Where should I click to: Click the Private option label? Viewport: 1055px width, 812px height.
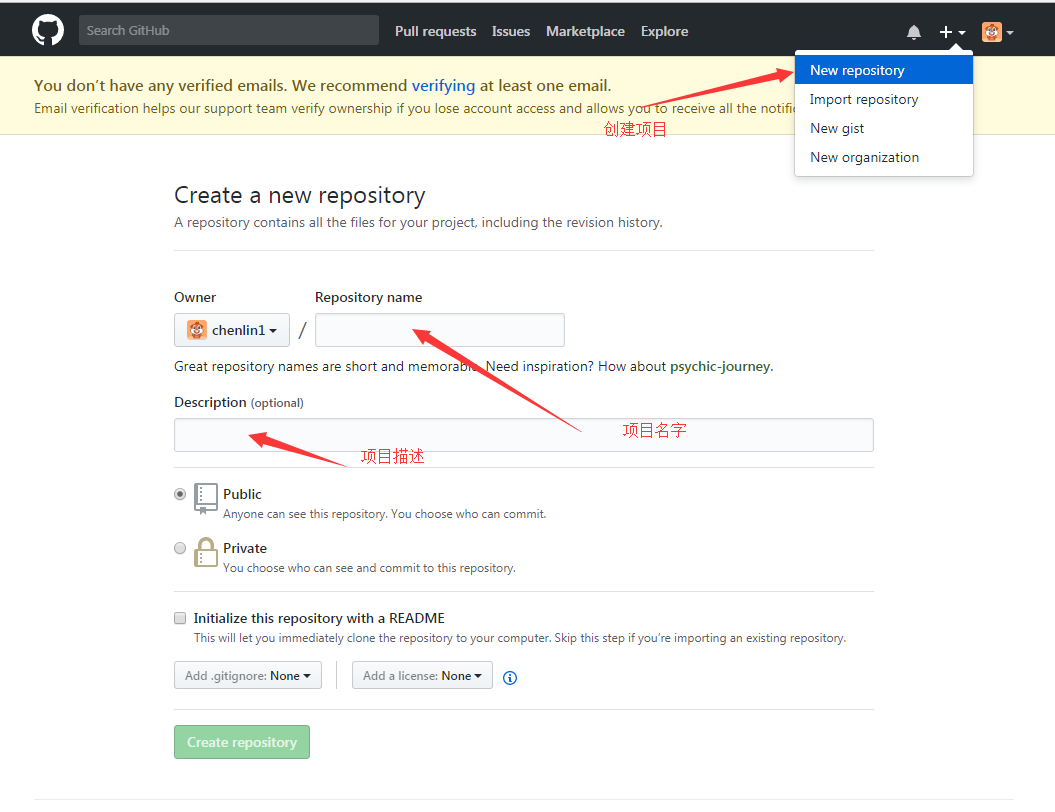pyautogui.click(x=245, y=548)
